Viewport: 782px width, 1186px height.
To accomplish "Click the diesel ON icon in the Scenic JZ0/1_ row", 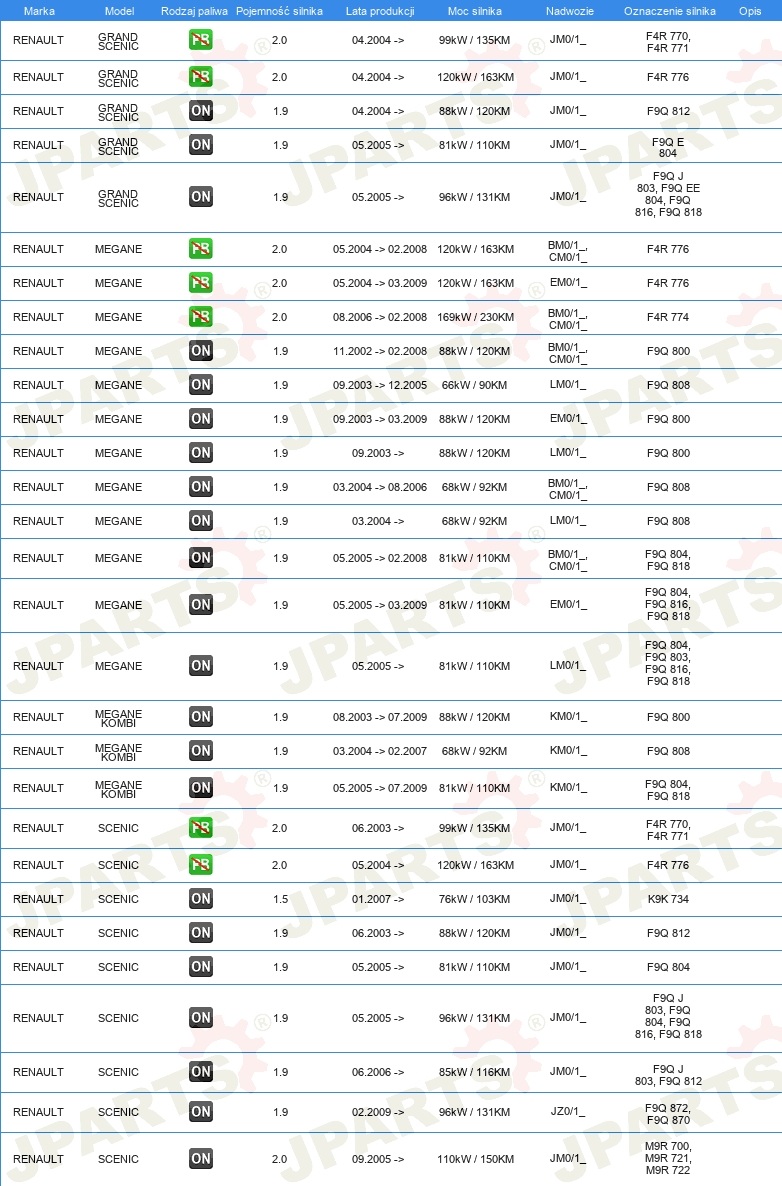I will (x=200, y=1112).
